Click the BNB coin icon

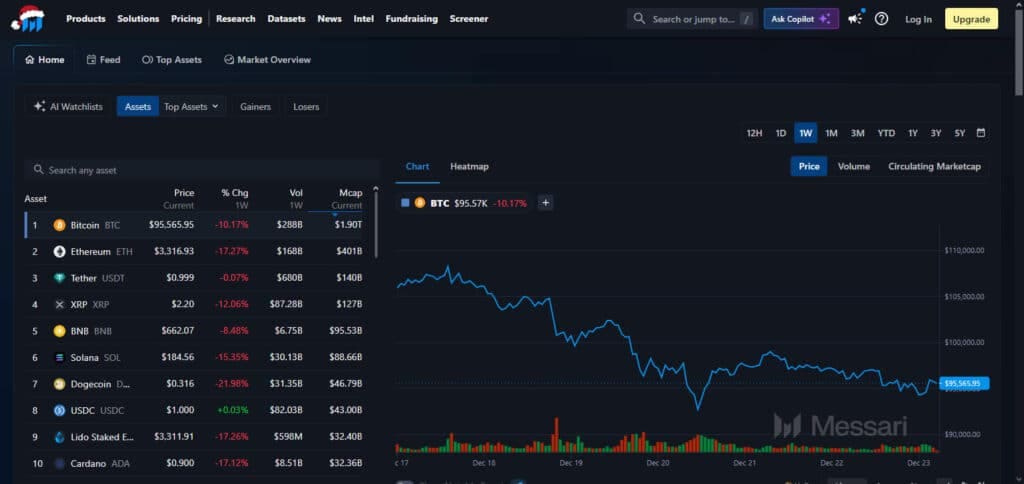click(x=59, y=331)
